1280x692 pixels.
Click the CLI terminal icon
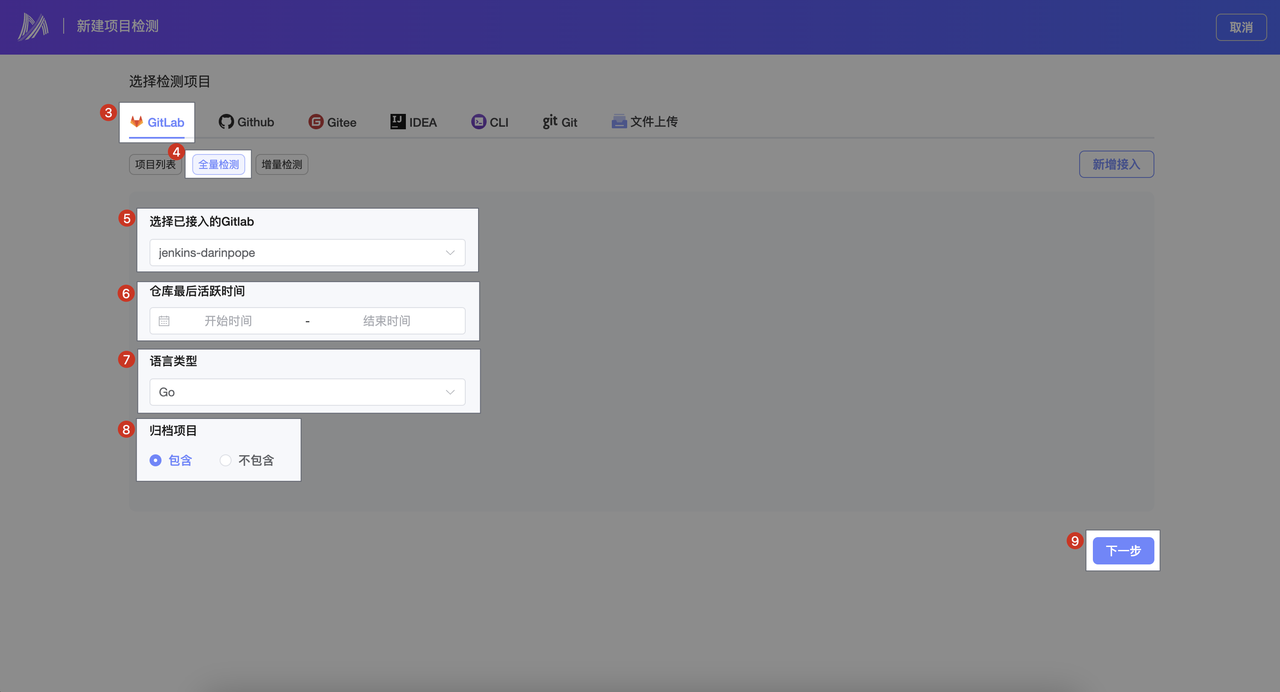(x=479, y=122)
